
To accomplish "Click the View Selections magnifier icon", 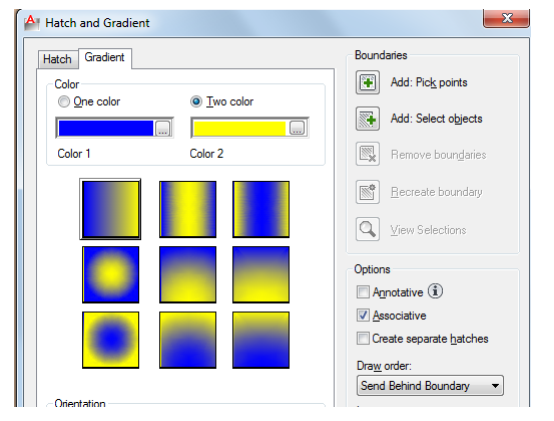I will 367,229.
